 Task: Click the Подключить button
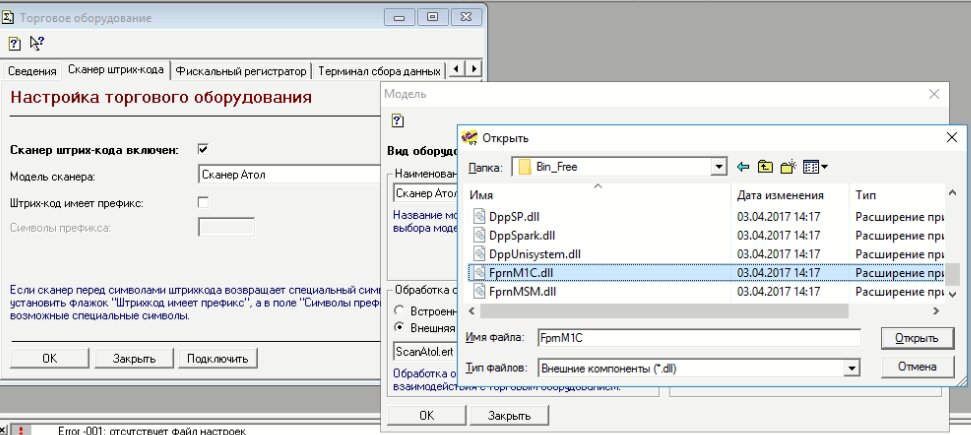coord(218,358)
